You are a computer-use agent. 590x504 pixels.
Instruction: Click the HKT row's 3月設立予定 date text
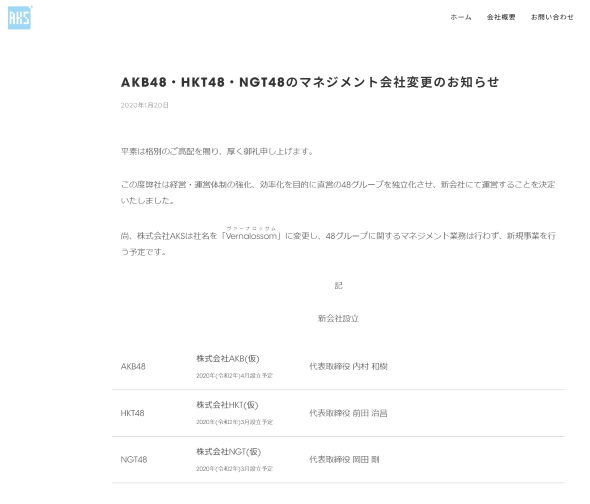click(x=234, y=422)
